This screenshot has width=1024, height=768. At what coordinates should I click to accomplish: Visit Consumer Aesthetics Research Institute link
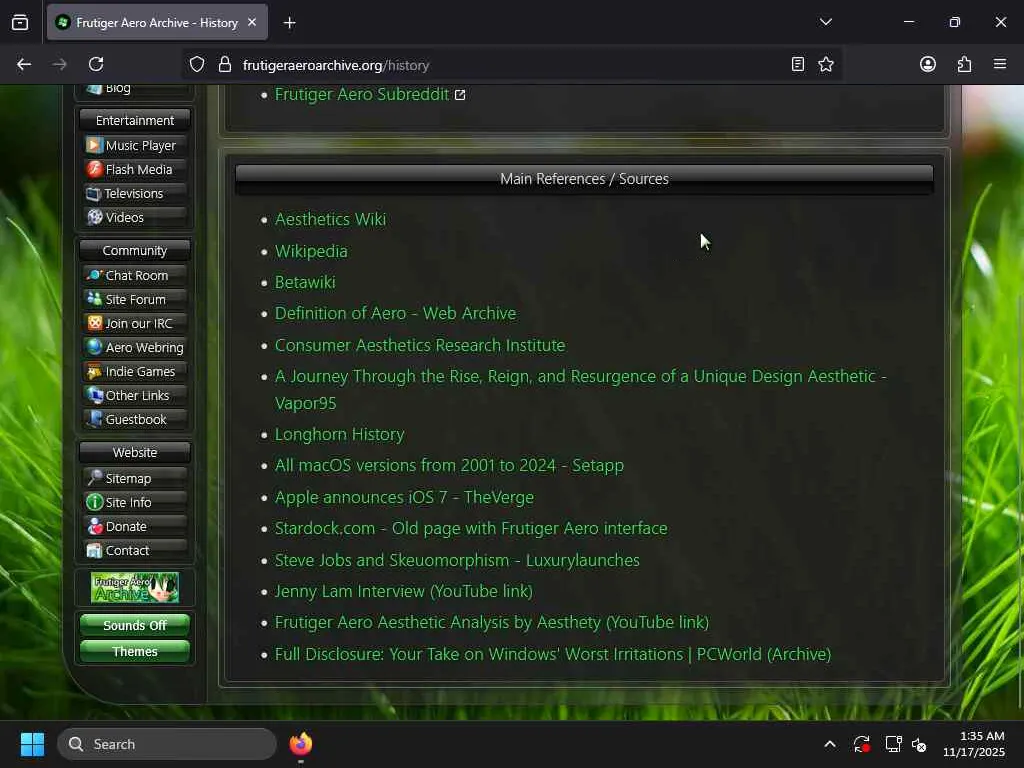pyautogui.click(x=420, y=345)
